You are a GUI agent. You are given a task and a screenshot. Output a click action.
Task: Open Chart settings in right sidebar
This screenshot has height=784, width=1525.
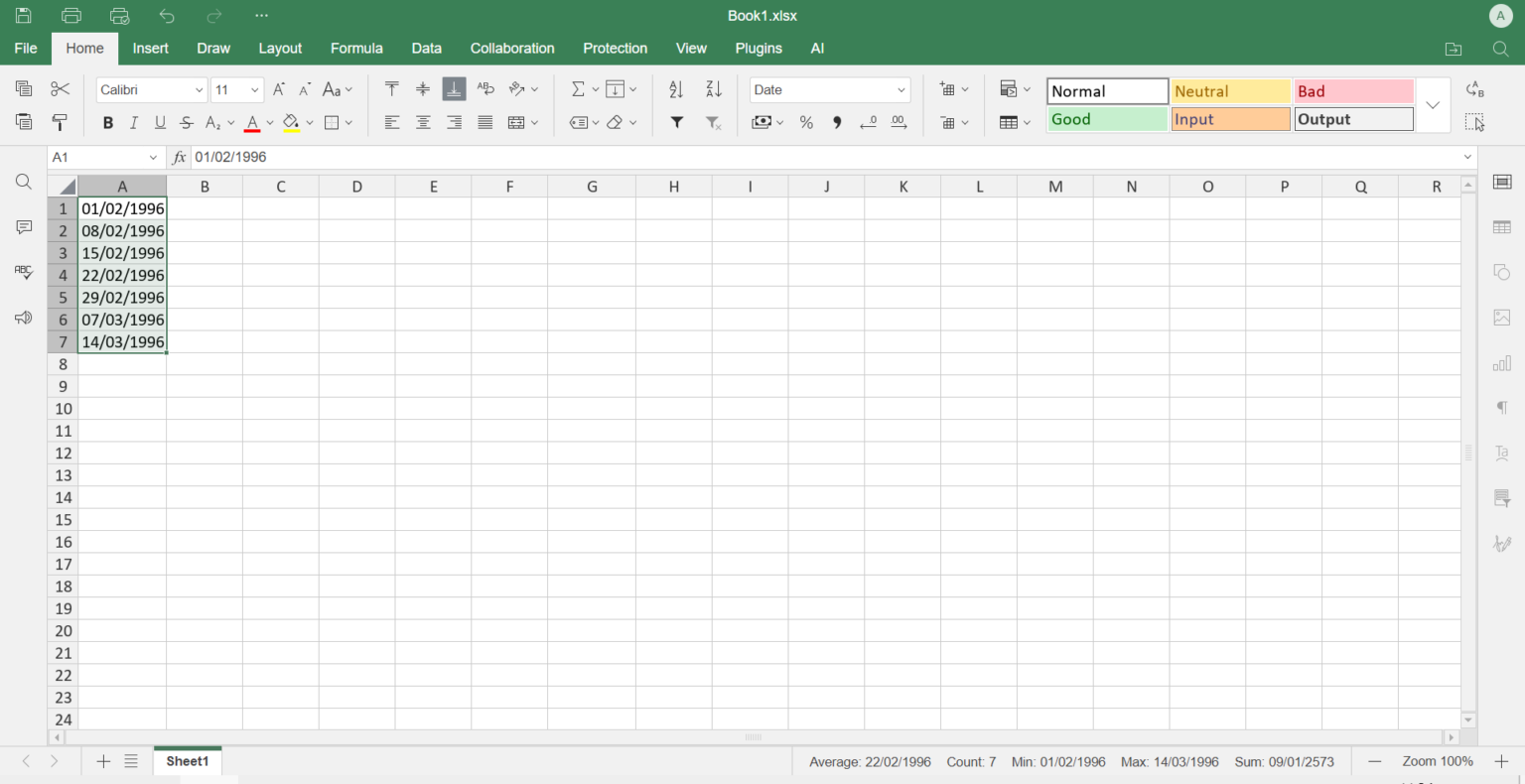pos(1501,363)
